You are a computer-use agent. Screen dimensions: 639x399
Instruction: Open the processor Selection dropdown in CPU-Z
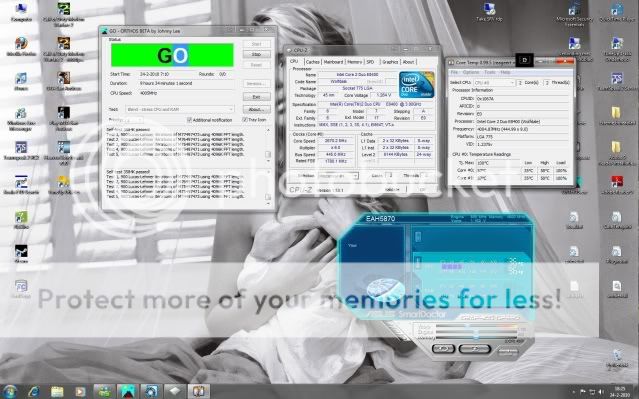pos(338,176)
